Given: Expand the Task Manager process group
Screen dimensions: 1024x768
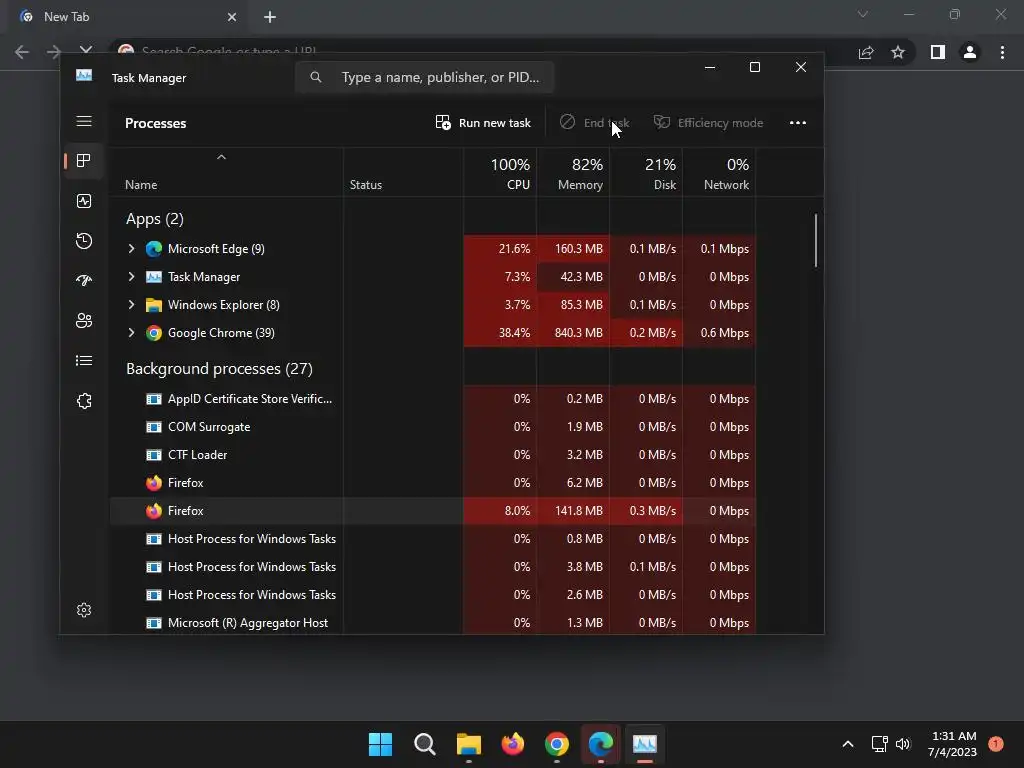Looking at the screenshot, I should click(x=131, y=277).
